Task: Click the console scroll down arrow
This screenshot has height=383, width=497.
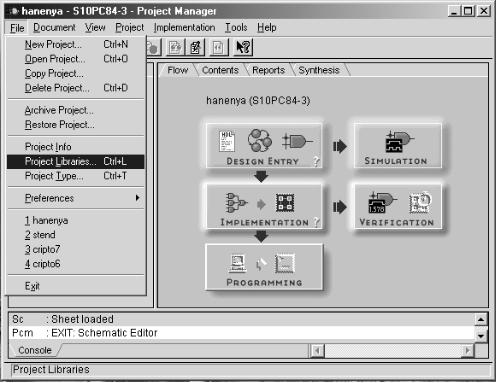Action: (481, 336)
